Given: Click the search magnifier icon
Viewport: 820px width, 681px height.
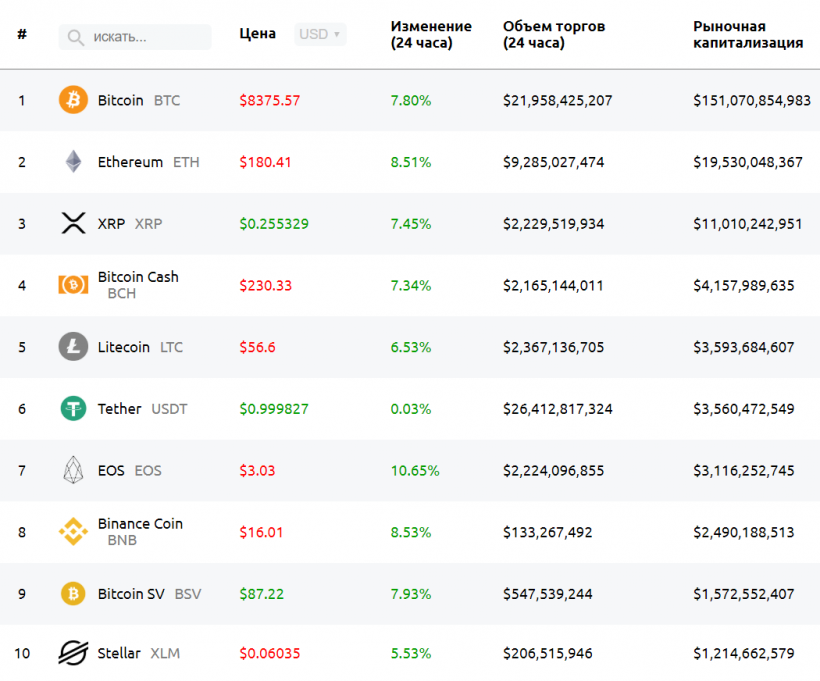Looking at the screenshot, I should point(76,37).
